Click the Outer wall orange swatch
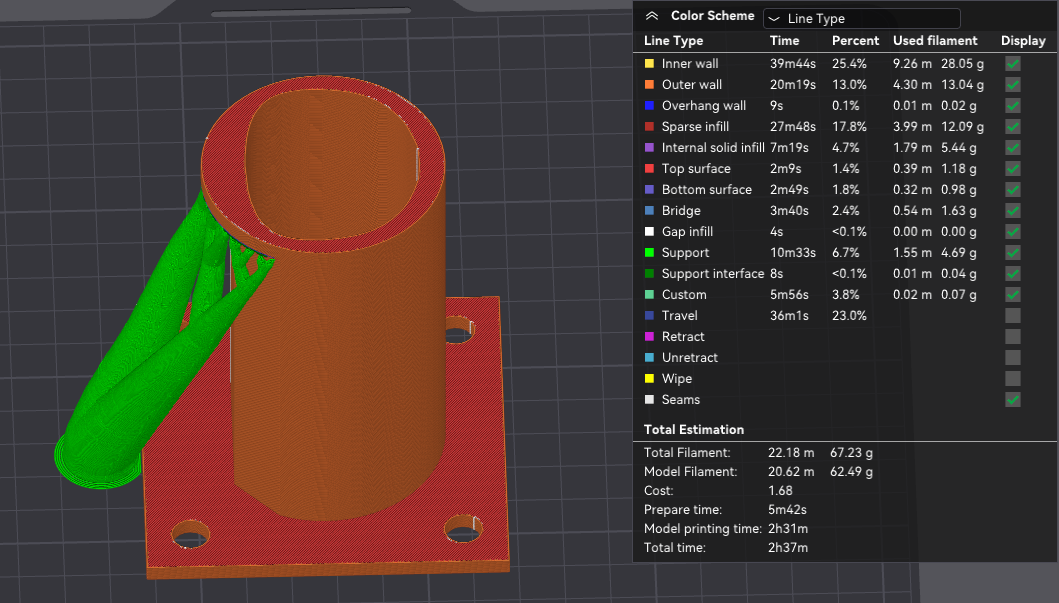The width and height of the screenshot is (1059, 603). pyautogui.click(x=649, y=84)
